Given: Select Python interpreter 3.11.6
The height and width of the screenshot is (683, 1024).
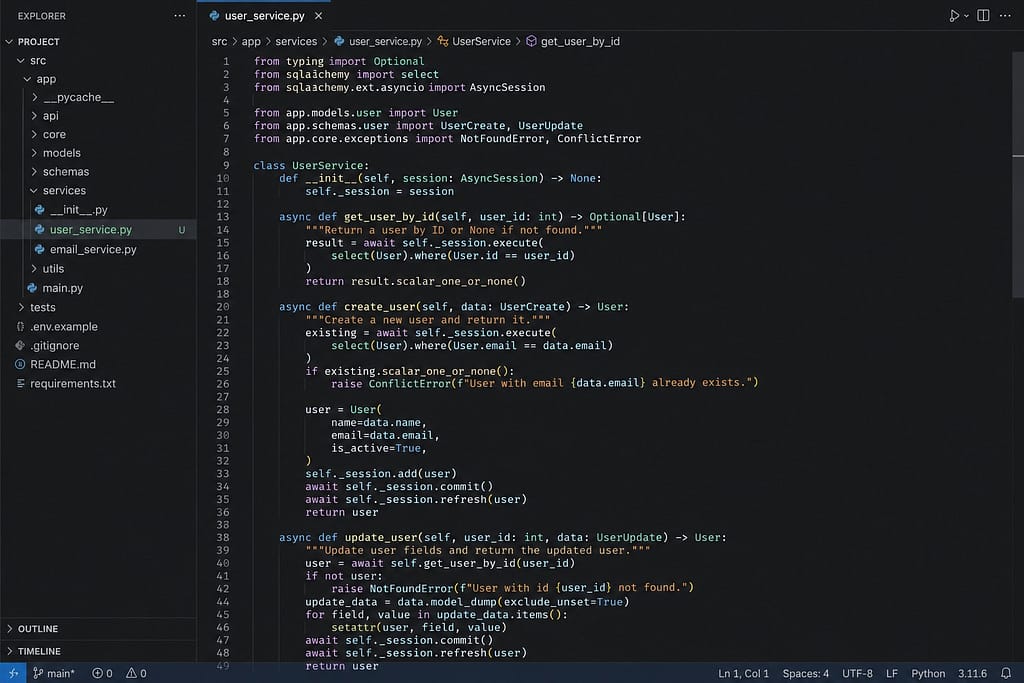Looking at the screenshot, I should pyautogui.click(x=972, y=673).
